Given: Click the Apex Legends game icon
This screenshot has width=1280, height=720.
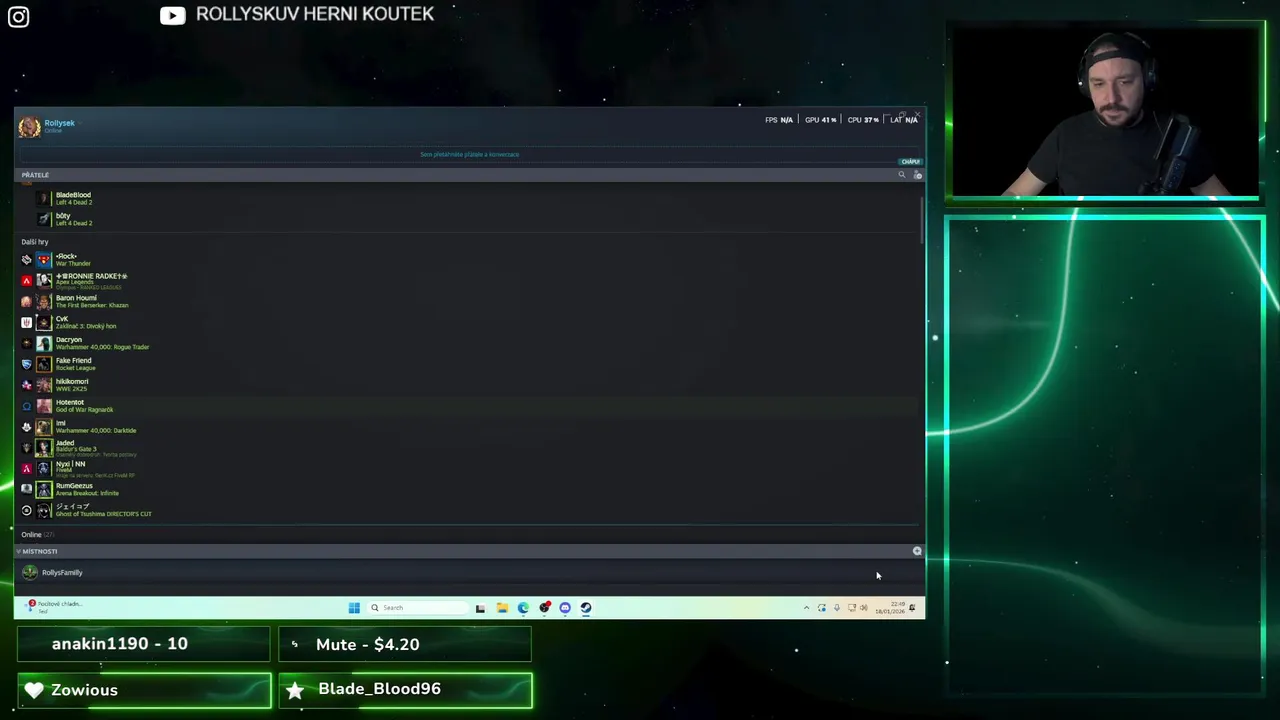Looking at the screenshot, I should coord(27,281).
